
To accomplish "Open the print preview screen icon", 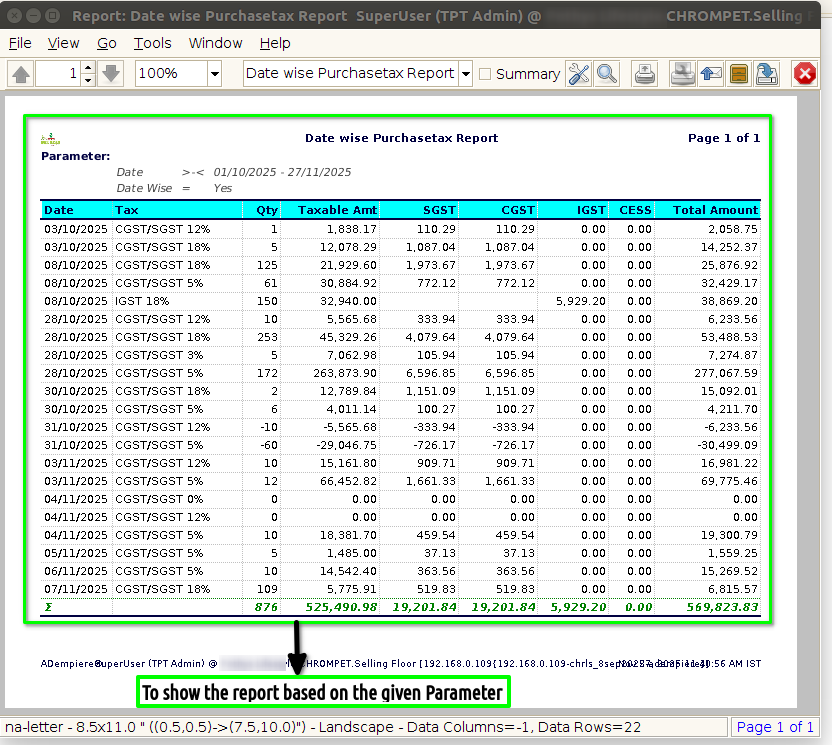I will click(x=682, y=74).
